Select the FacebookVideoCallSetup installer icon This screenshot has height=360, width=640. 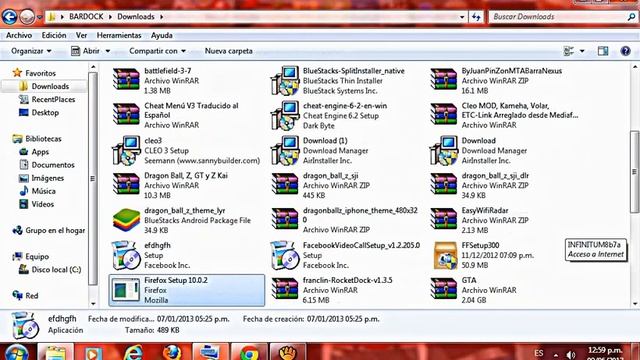pyautogui.click(x=284, y=255)
